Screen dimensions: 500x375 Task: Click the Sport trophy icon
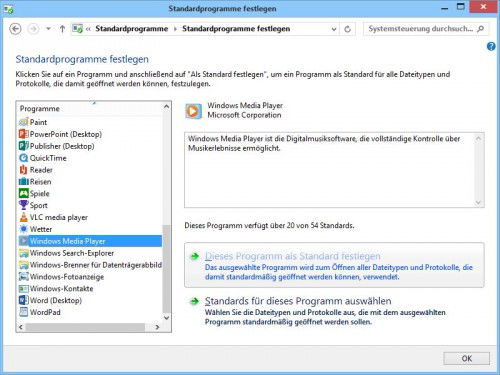pos(23,205)
